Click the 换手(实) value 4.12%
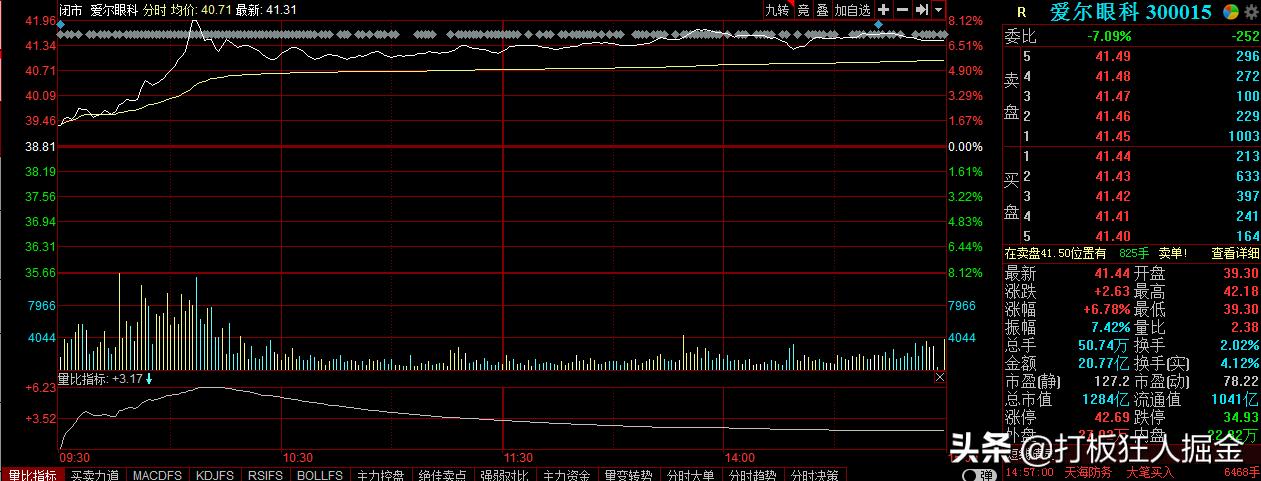Viewport: 1261px width, 481px height. (x=1240, y=363)
